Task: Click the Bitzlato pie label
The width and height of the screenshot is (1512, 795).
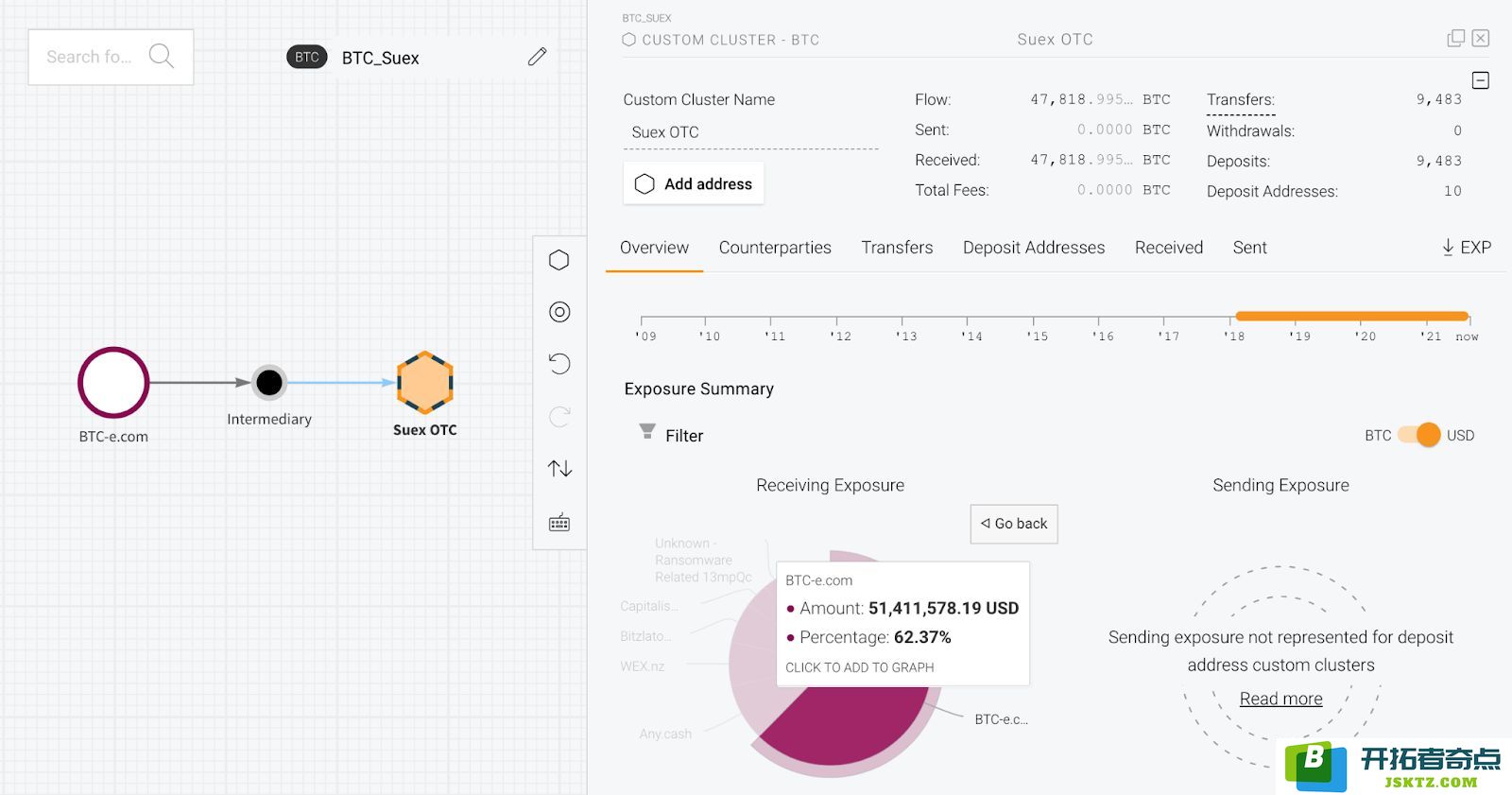Action: coord(645,636)
